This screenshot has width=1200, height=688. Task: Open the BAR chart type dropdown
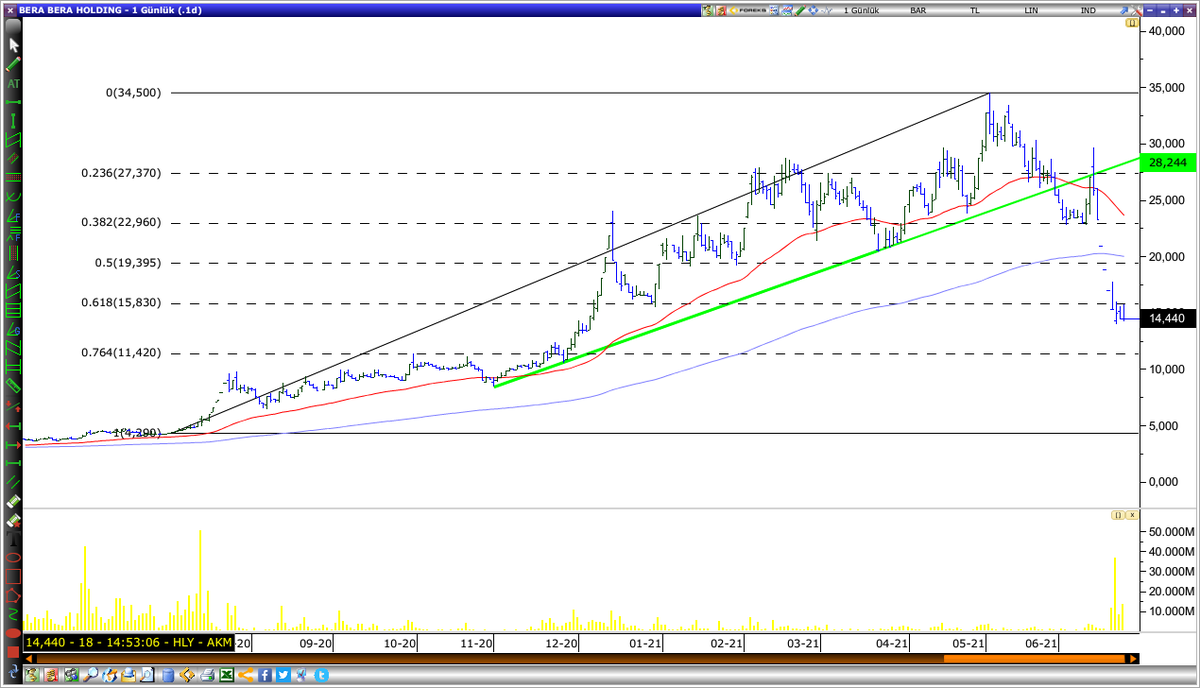tap(918, 10)
